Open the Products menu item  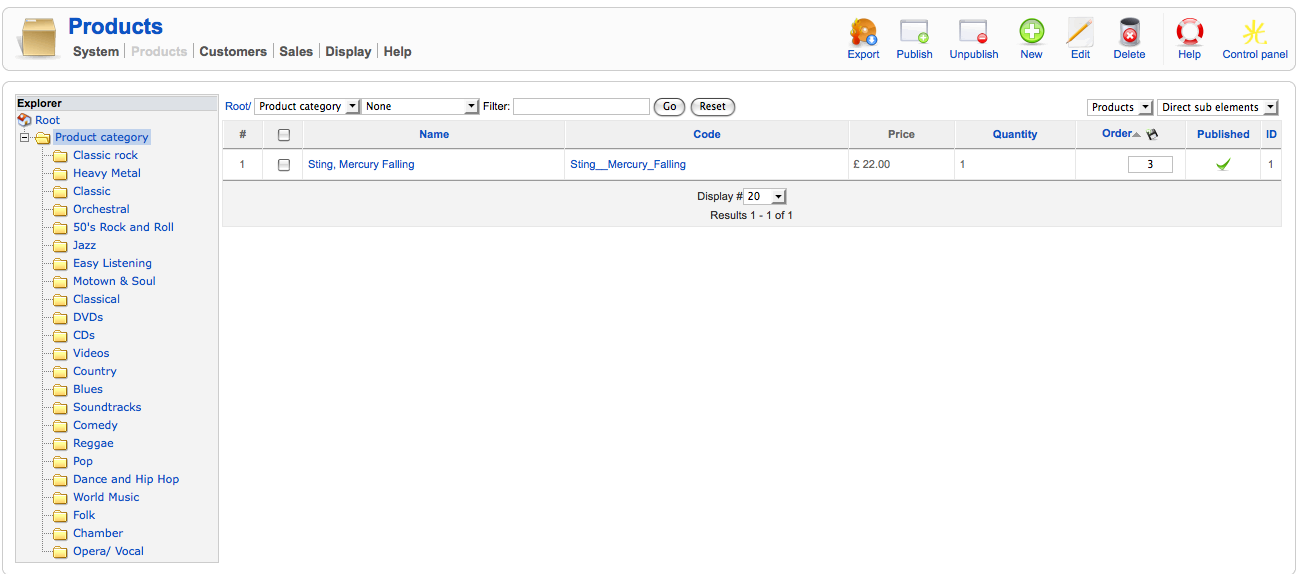(159, 52)
